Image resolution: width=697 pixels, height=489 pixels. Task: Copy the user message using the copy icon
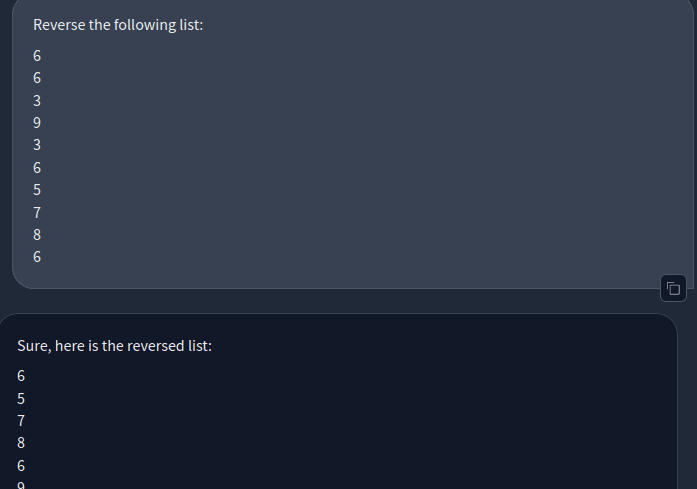pos(673,289)
